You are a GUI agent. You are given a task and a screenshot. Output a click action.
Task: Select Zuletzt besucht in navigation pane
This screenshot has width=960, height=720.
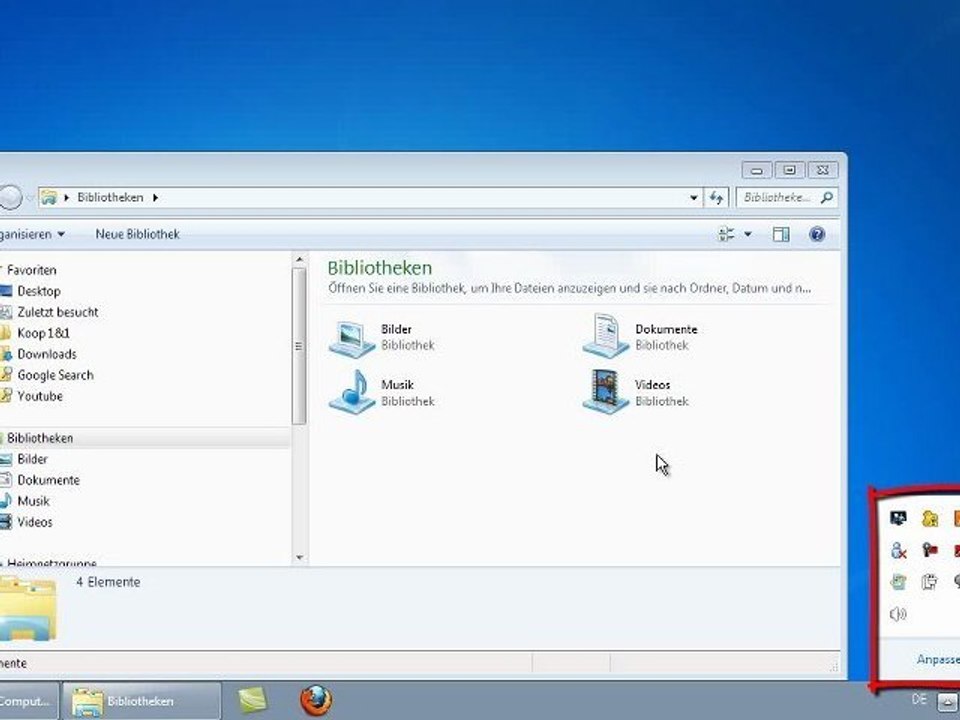point(58,312)
